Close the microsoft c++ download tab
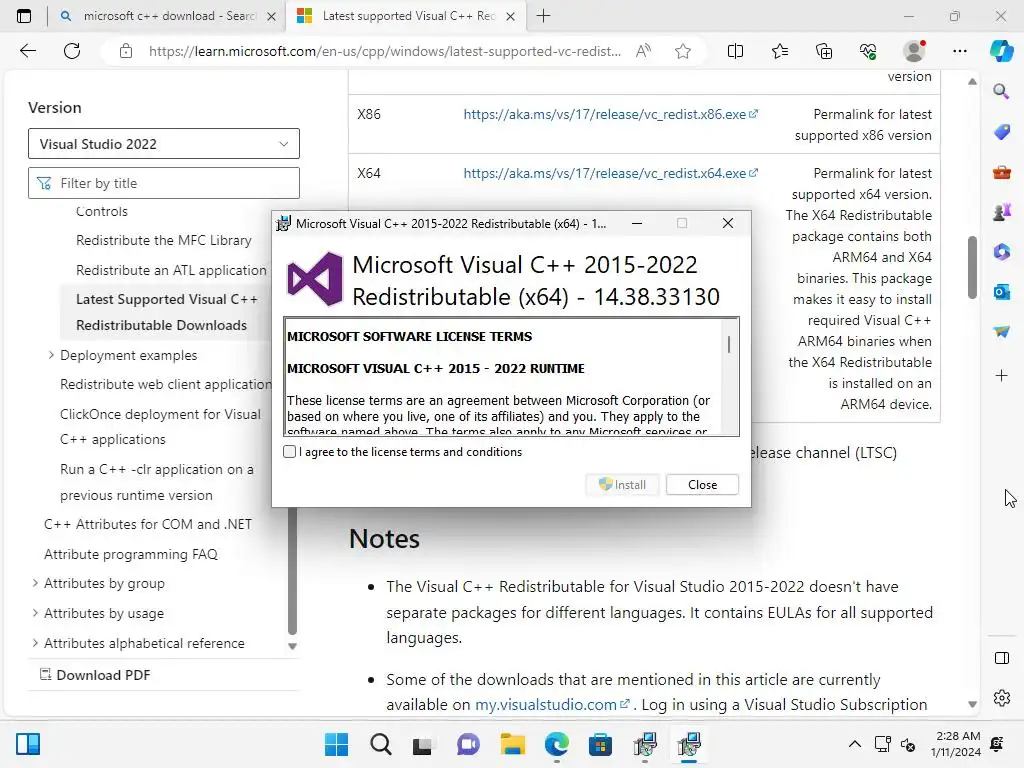The width and height of the screenshot is (1024, 768). (x=272, y=16)
